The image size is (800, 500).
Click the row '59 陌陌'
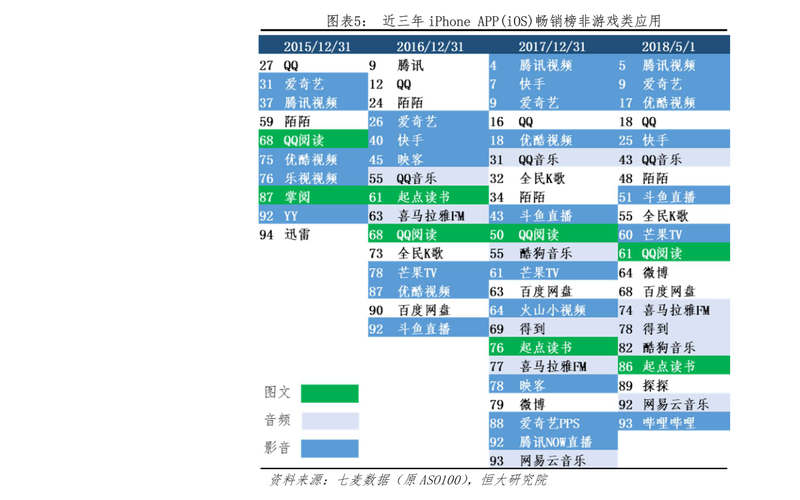[313, 121]
